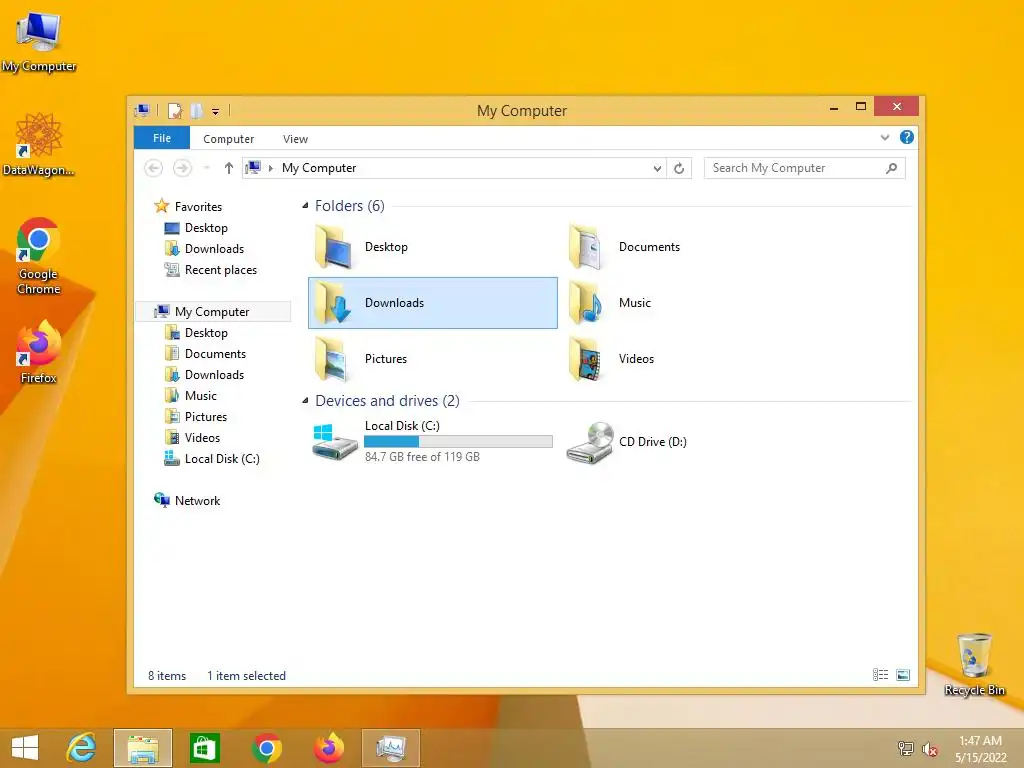Image resolution: width=1024 pixels, height=768 pixels.
Task: Open Windows Store from taskbar
Action: tap(204, 748)
